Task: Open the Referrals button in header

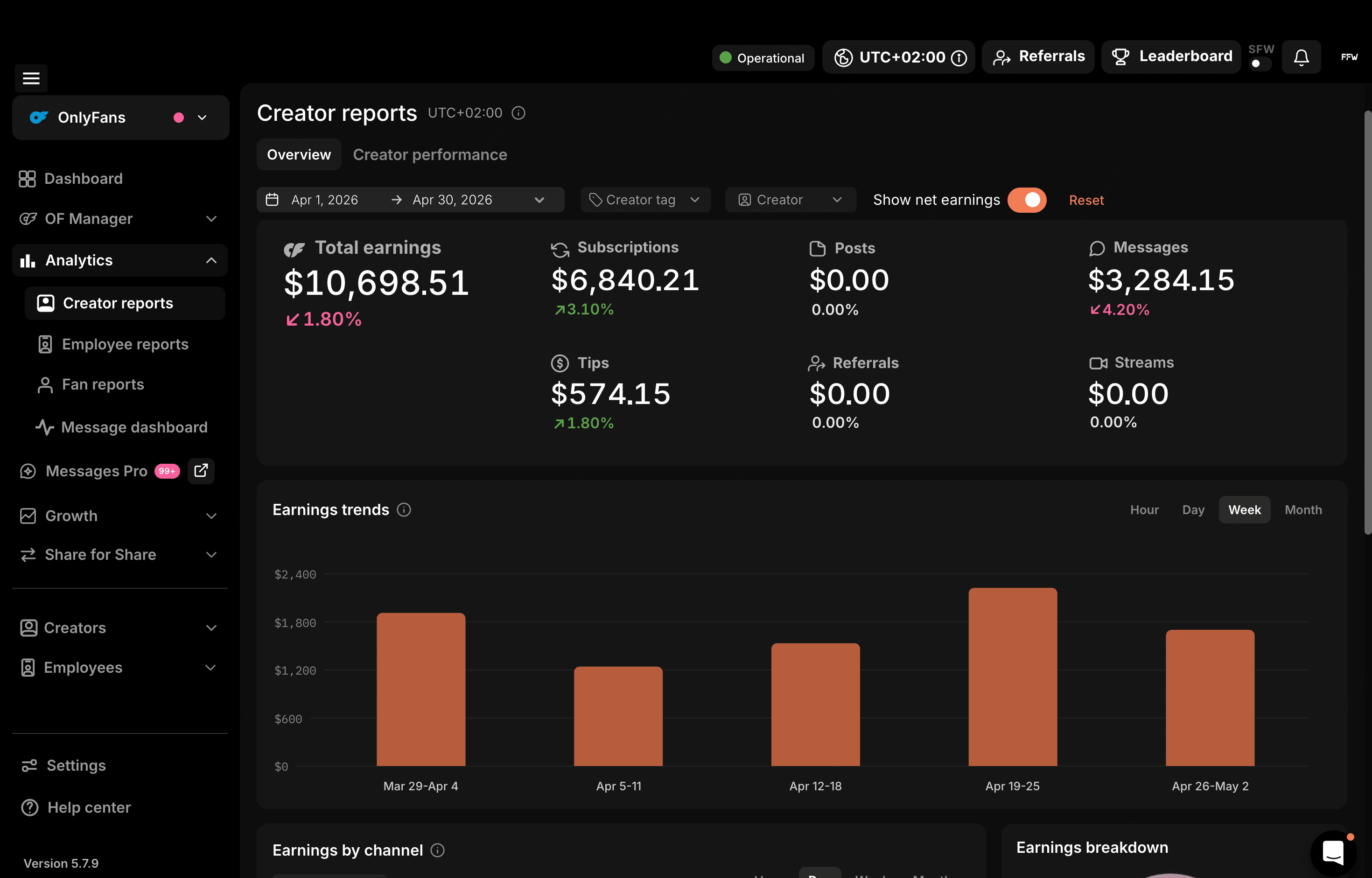Action: [x=1038, y=56]
